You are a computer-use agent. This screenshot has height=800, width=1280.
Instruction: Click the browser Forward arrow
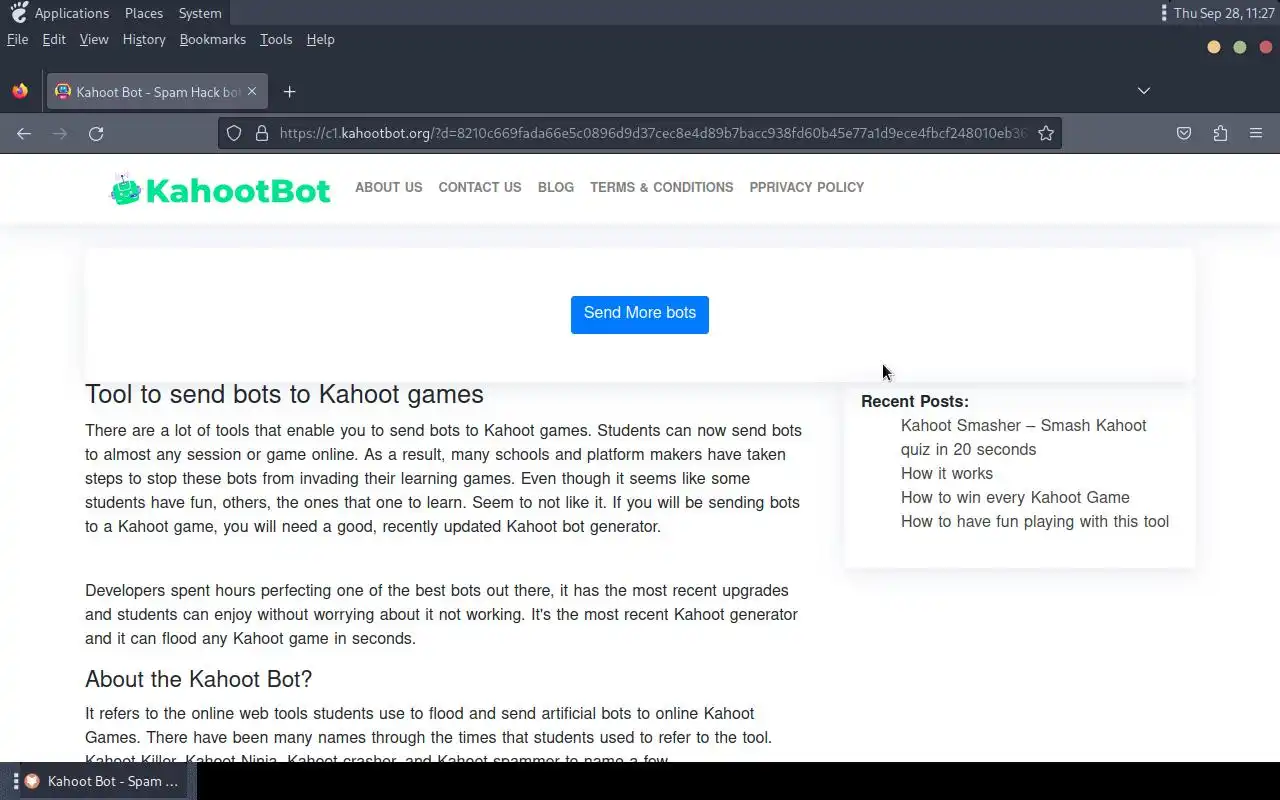(60, 133)
